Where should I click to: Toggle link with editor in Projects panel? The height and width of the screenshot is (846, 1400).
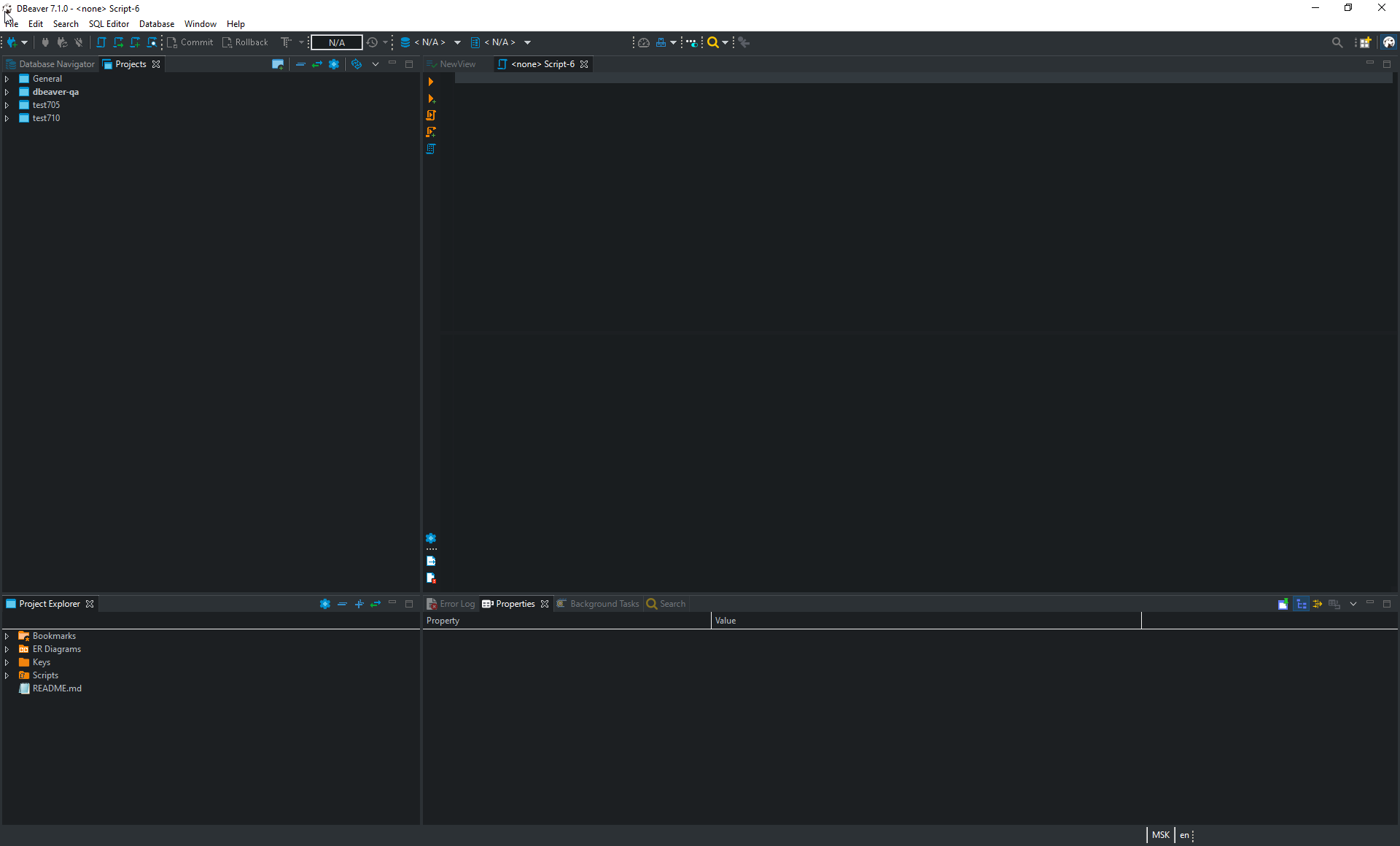tap(317, 64)
